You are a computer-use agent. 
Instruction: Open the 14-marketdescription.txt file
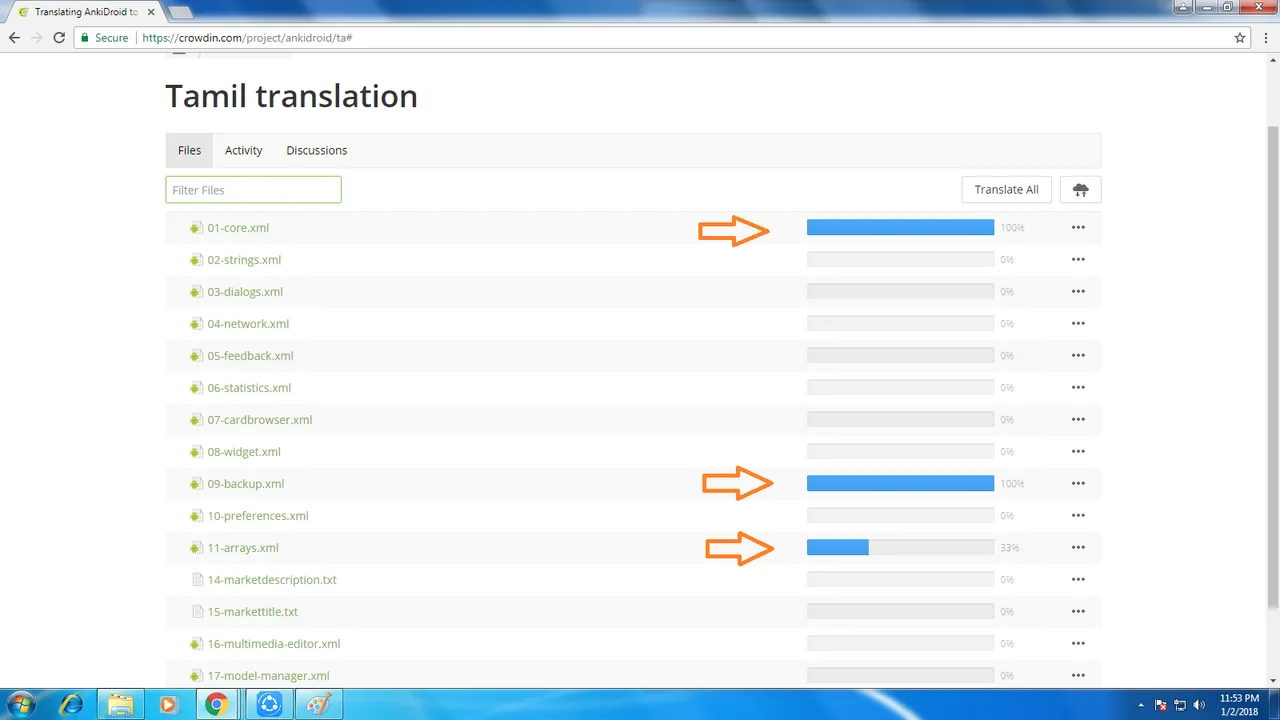point(272,580)
